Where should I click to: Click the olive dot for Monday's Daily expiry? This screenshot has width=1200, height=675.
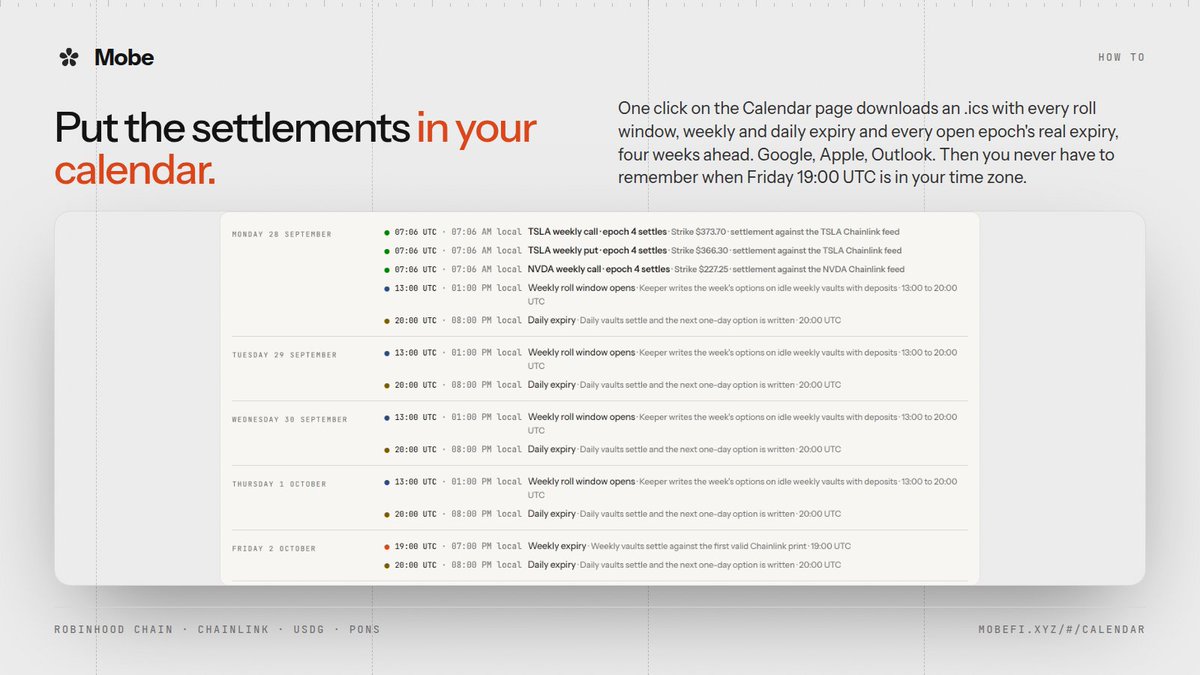pyautogui.click(x=387, y=321)
